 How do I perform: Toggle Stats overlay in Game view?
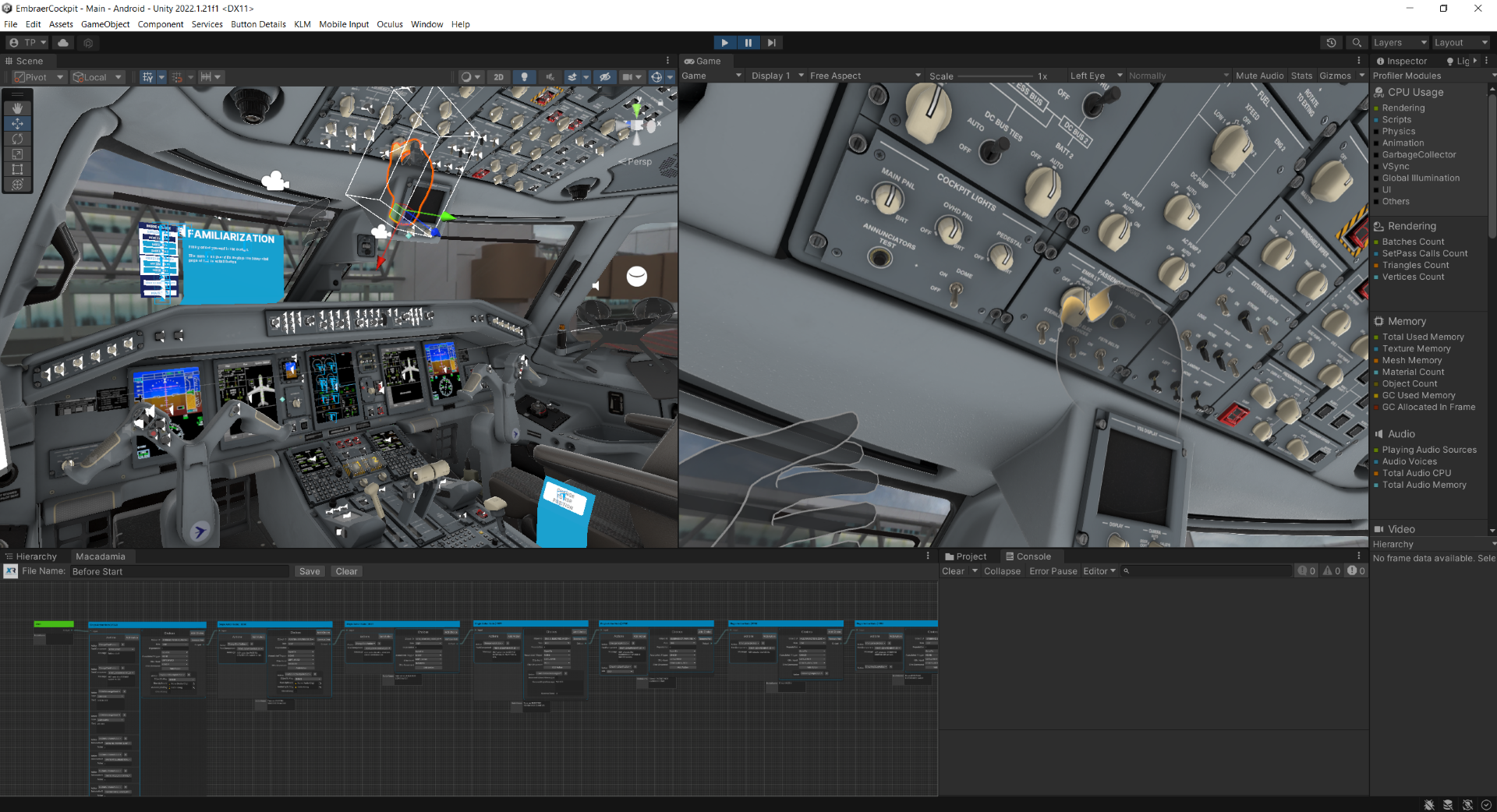1301,76
